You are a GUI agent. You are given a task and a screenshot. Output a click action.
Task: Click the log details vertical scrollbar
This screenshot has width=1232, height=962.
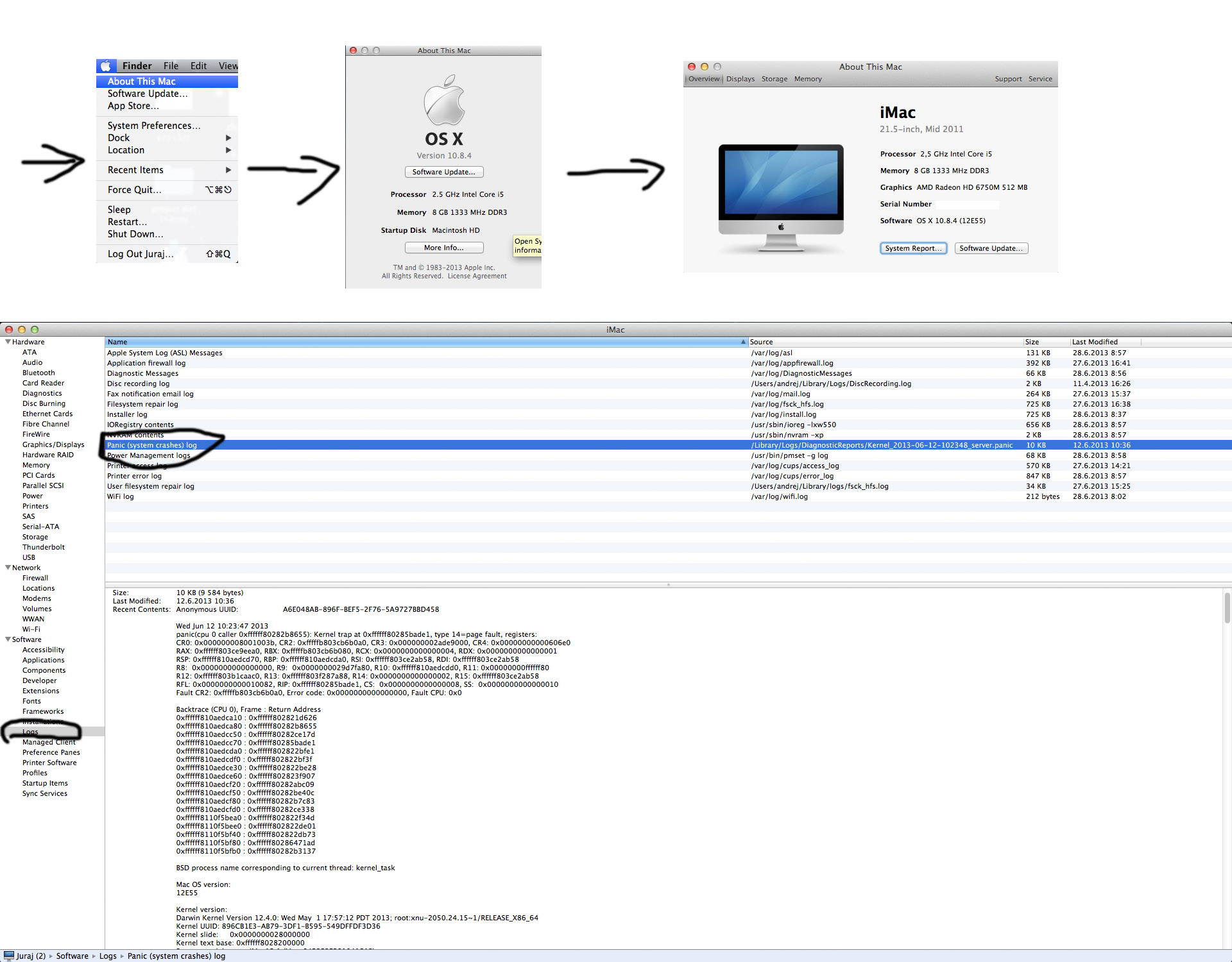coord(1227,608)
